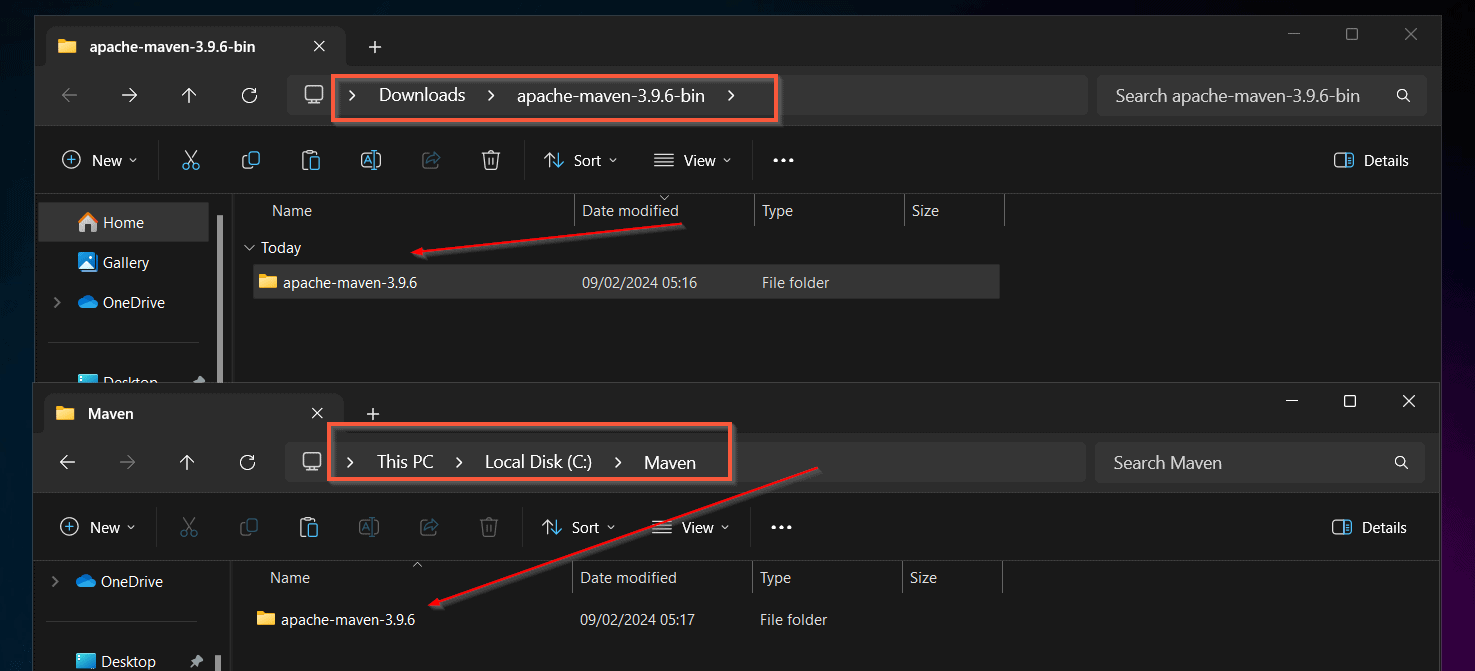Open the Sort dropdown in the Maven window
This screenshot has height=671, width=1475.
(578, 527)
